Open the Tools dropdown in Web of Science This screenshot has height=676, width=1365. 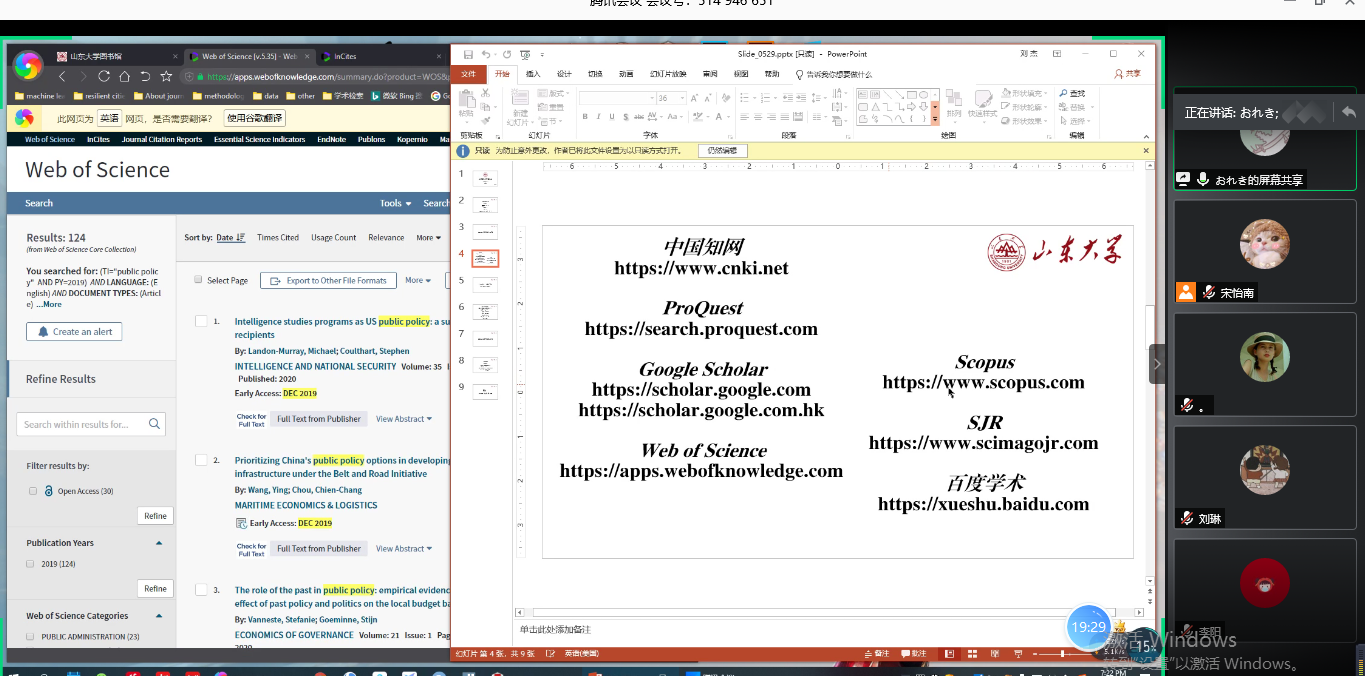(x=396, y=203)
